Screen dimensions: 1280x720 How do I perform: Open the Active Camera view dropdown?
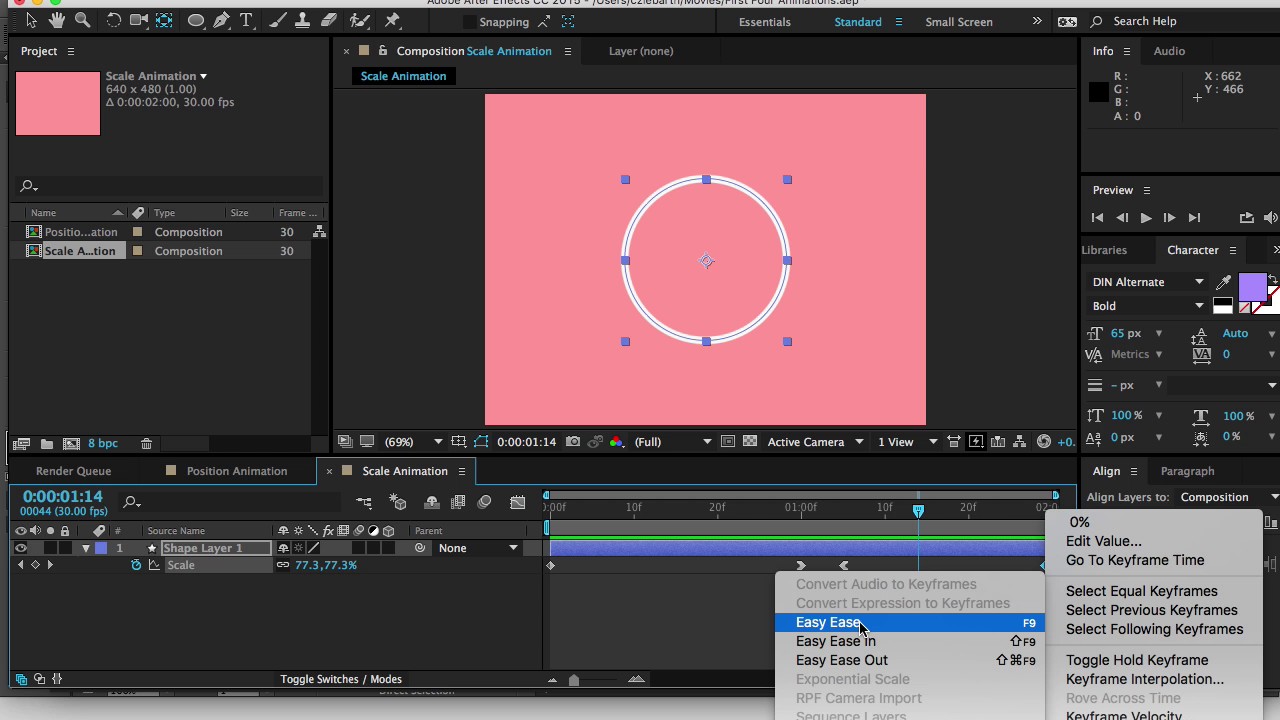[x=815, y=441]
